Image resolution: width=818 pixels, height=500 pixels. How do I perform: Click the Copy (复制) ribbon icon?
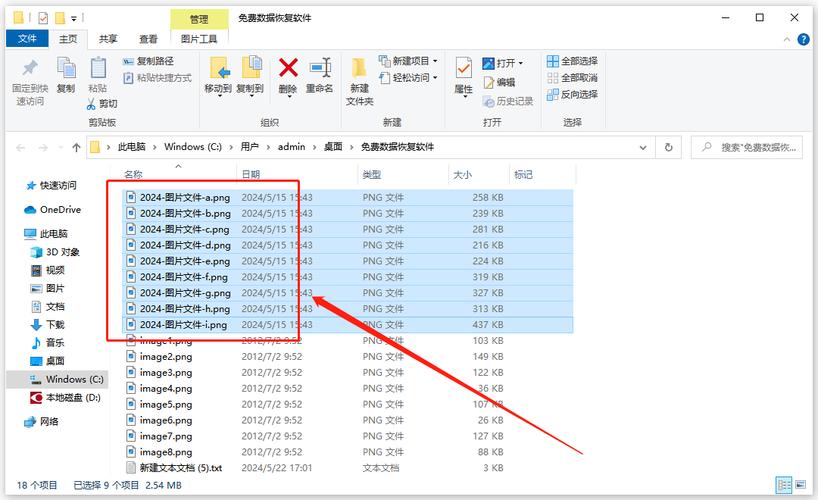66,68
